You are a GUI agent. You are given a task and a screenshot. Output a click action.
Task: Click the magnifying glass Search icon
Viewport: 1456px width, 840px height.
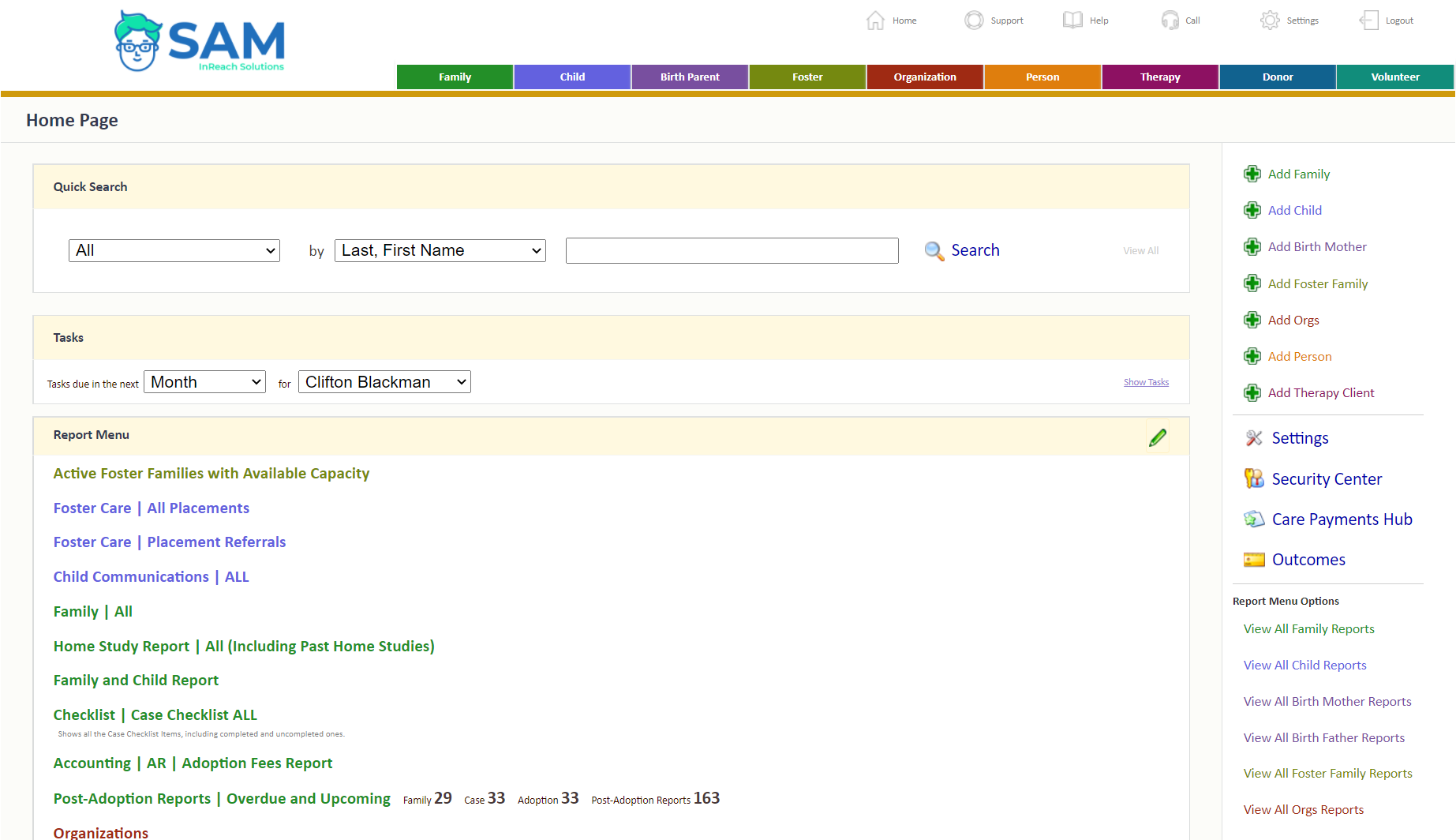934,250
